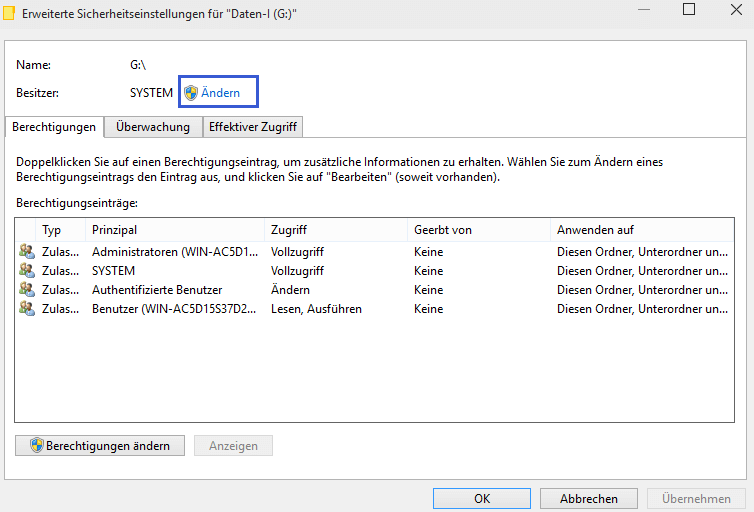Click the shield icon beside Ändern
Screen dimensions: 754x512
pyautogui.click(x=191, y=92)
